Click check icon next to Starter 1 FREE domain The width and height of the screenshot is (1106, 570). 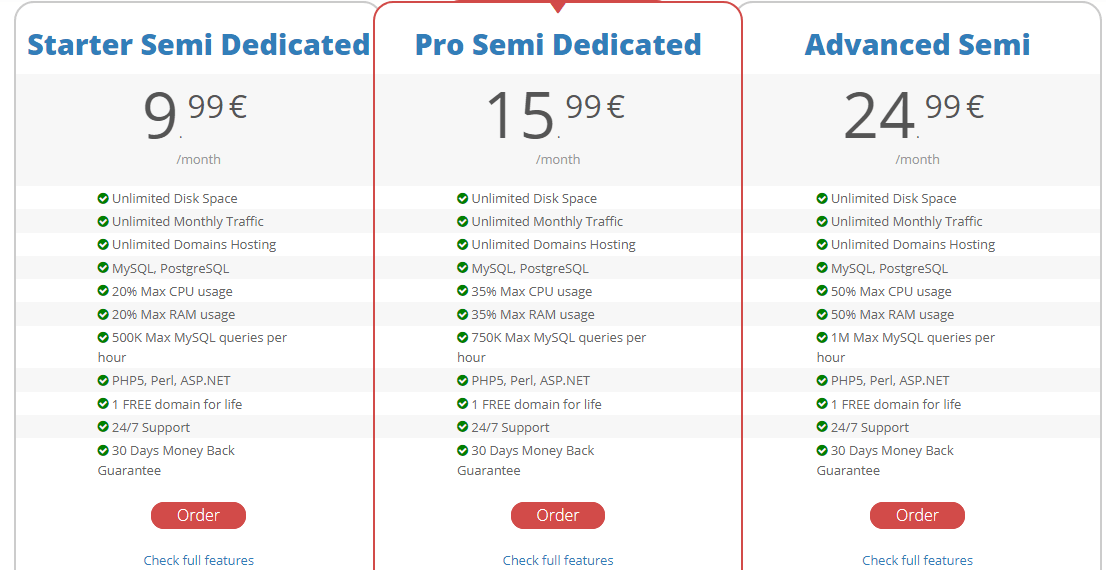pyautogui.click(x=103, y=404)
